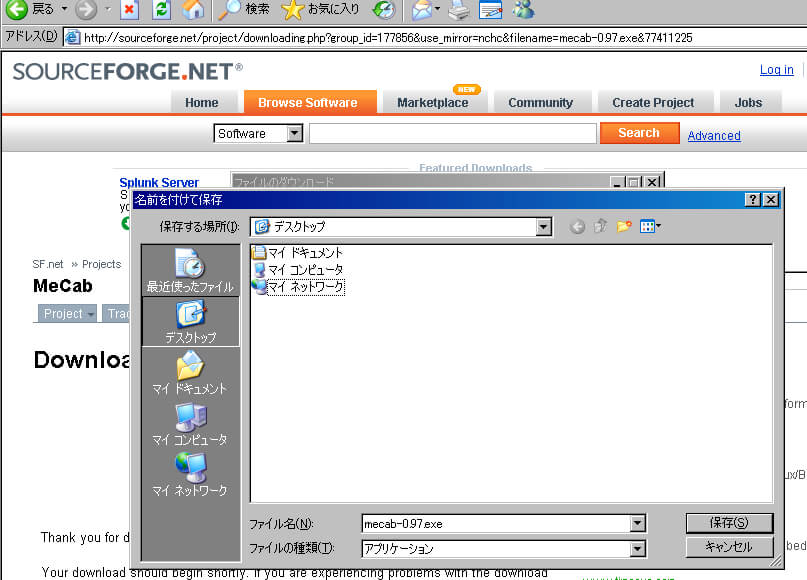
Task: Open the view menu icon in dialog
Action: (x=649, y=227)
